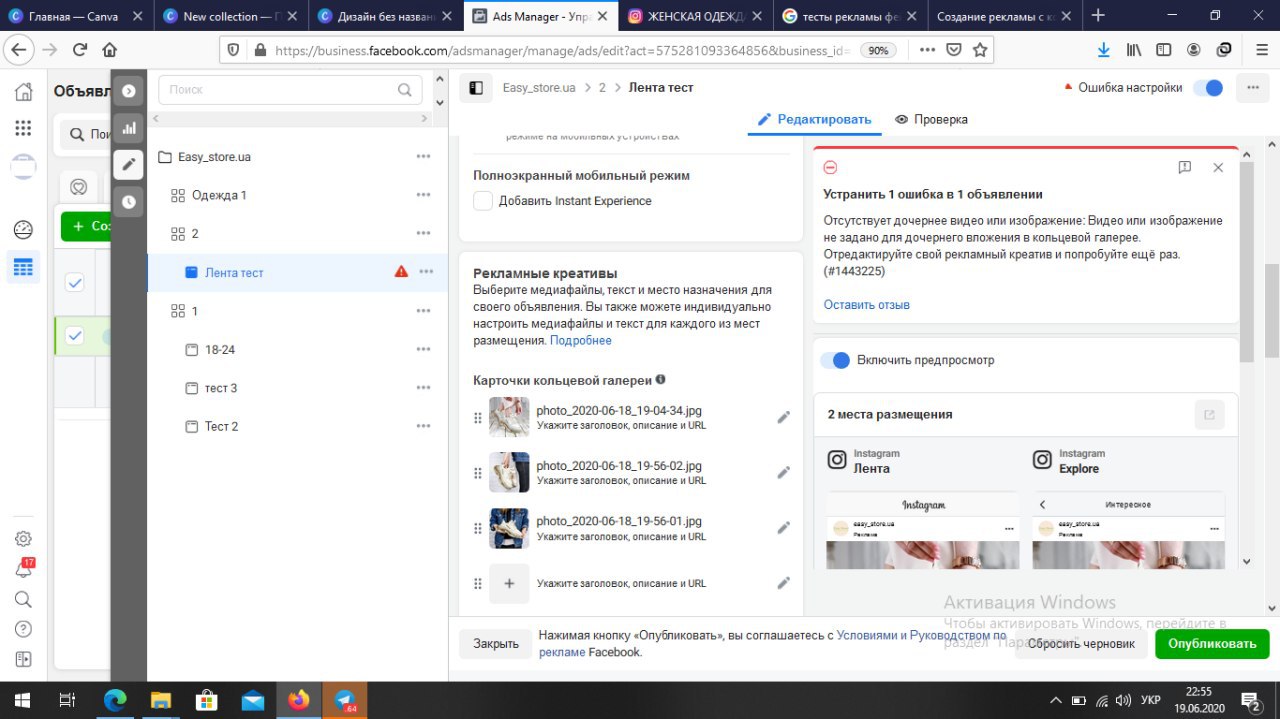Switch to Проверка tab
The width and height of the screenshot is (1280, 719).
point(931,119)
